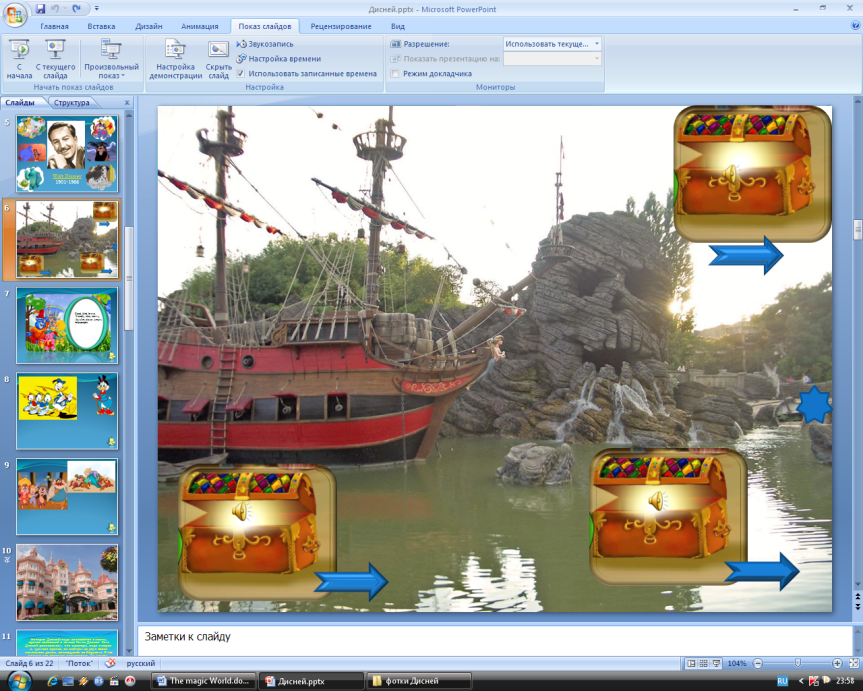Image resolution: width=863 pixels, height=691 pixels.
Task: Open PowerPoint Help question mark icon
Action: pos(856,25)
